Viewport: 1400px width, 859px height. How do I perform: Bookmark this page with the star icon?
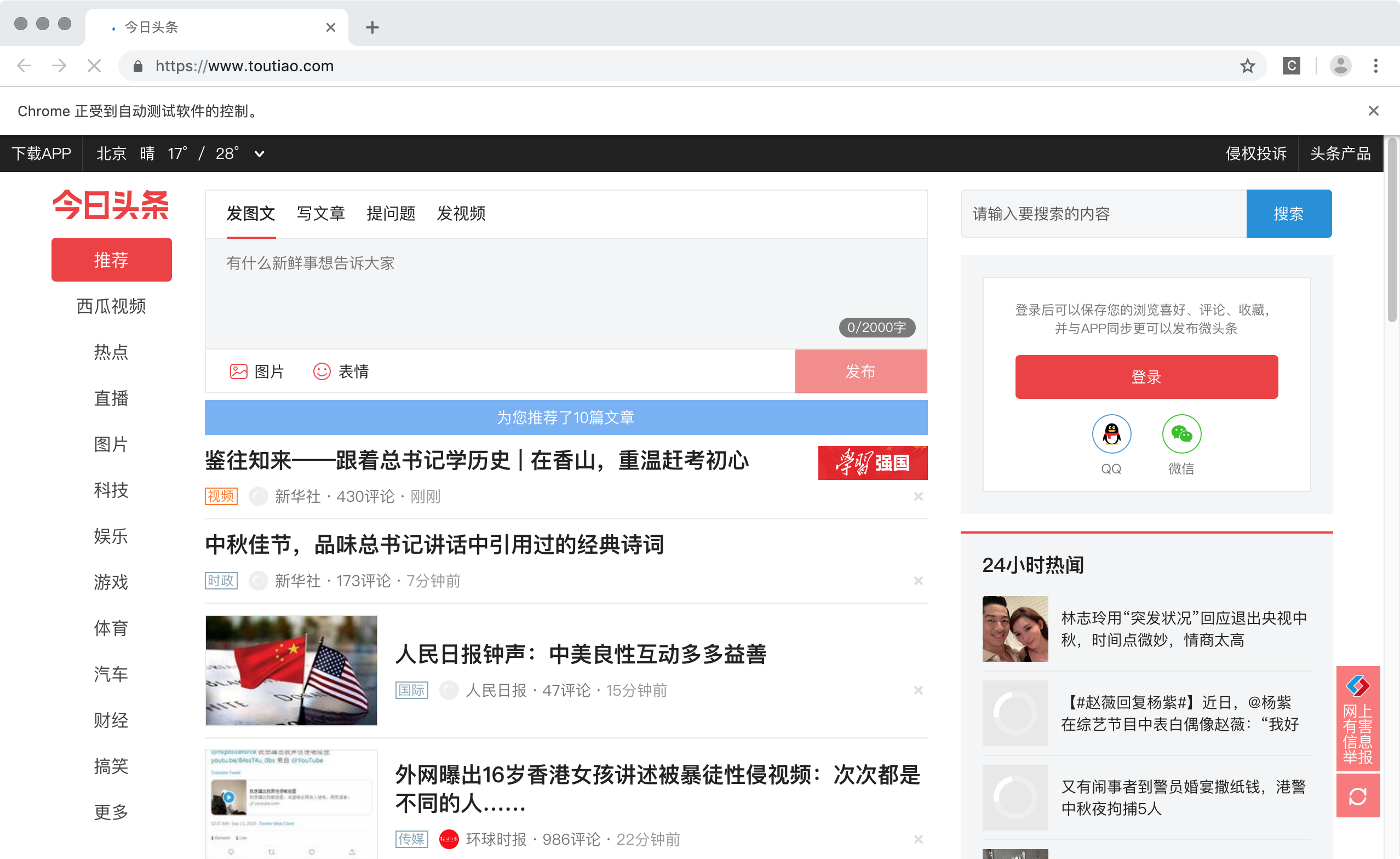tap(1247, 66)
